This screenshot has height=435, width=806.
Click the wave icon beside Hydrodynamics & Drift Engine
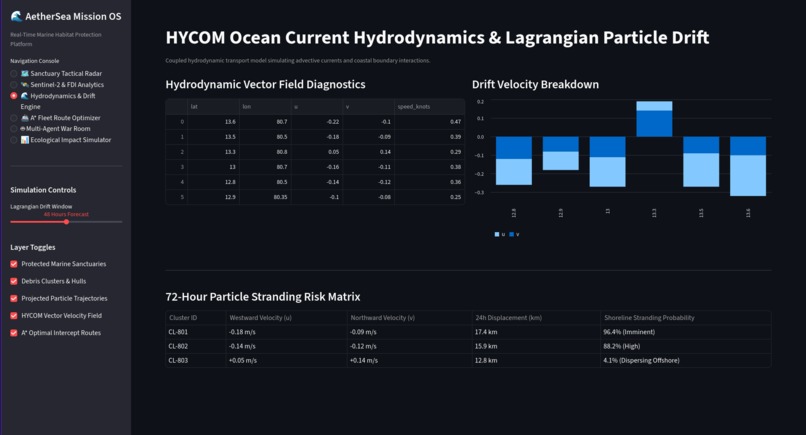pos(25,96)
